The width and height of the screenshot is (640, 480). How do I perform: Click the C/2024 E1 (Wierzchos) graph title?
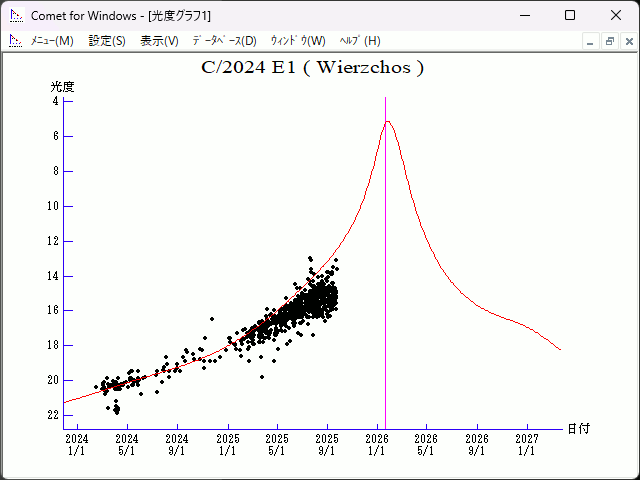coord(313,68)
